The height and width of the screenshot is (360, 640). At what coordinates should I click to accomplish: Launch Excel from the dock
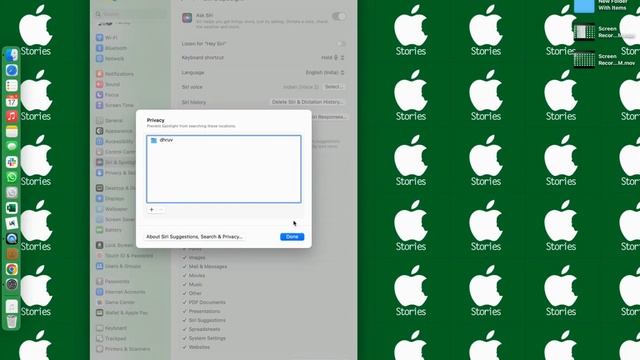[x=11, y=208]
